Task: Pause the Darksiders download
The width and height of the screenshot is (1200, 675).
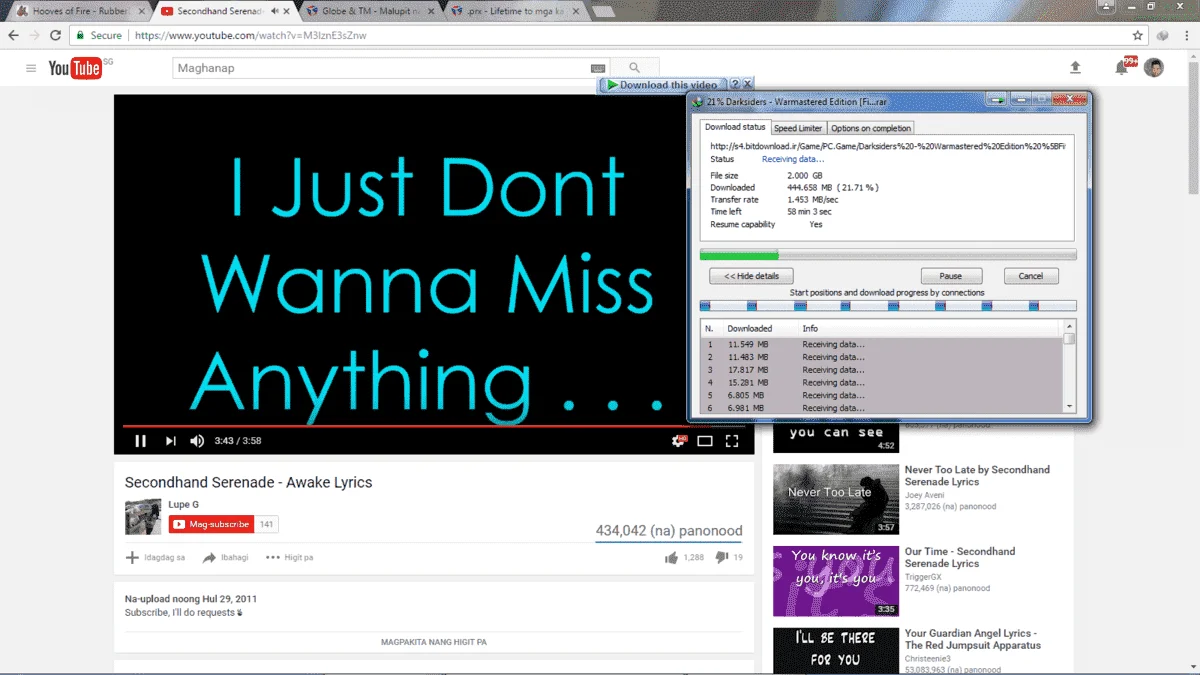Action: click(x=951, y=276)
